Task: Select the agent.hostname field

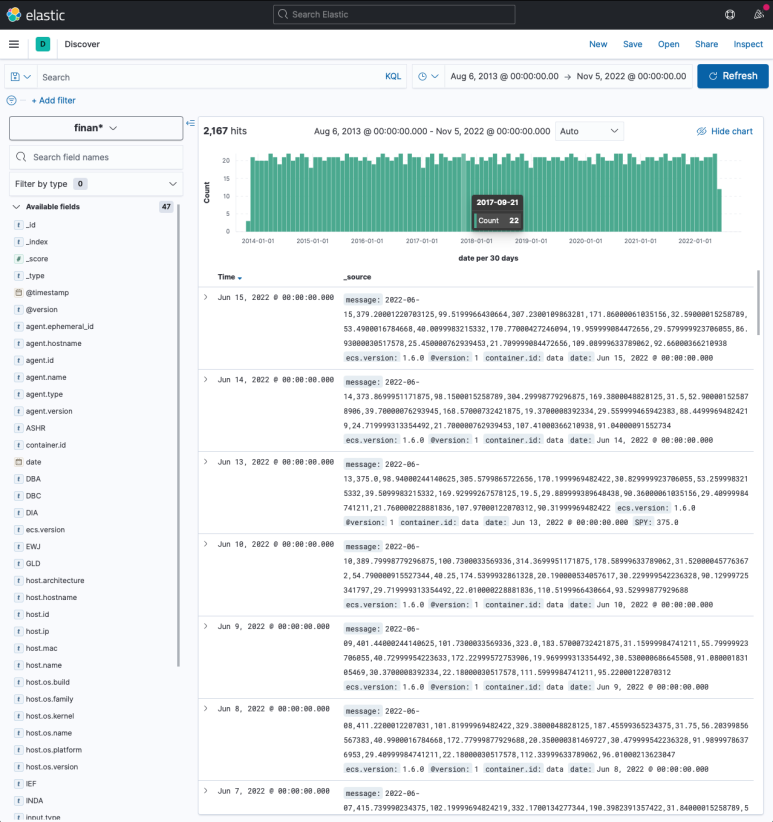Action: [x=53, y=343]
